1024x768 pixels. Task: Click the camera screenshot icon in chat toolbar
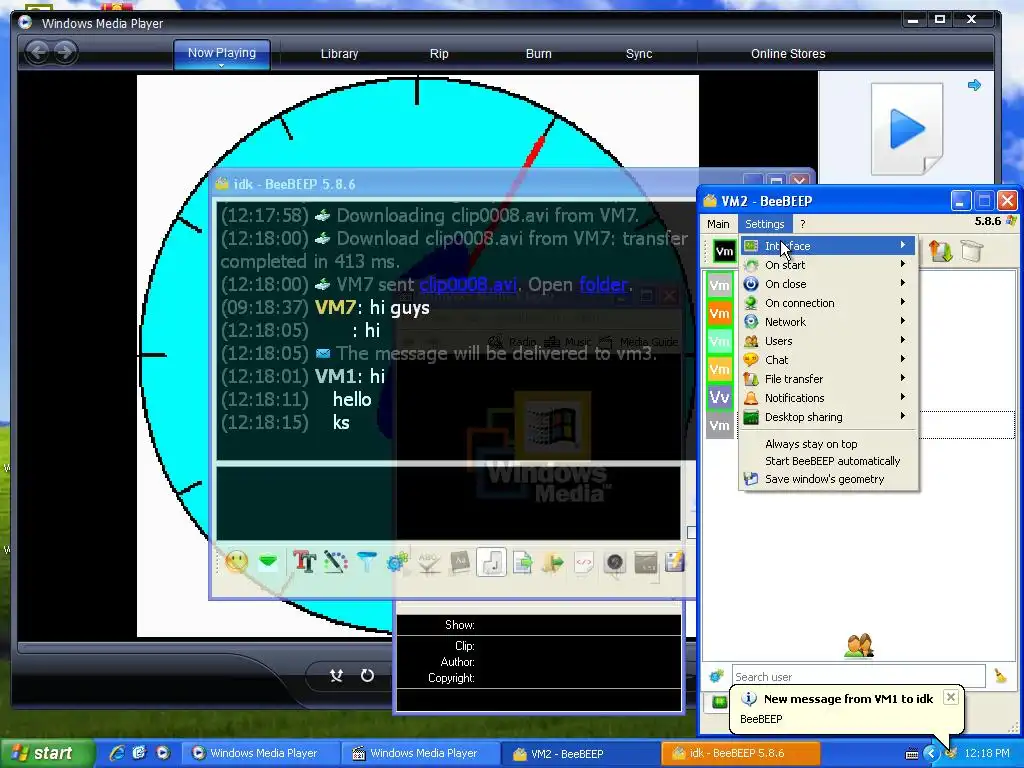click(615, 562)
